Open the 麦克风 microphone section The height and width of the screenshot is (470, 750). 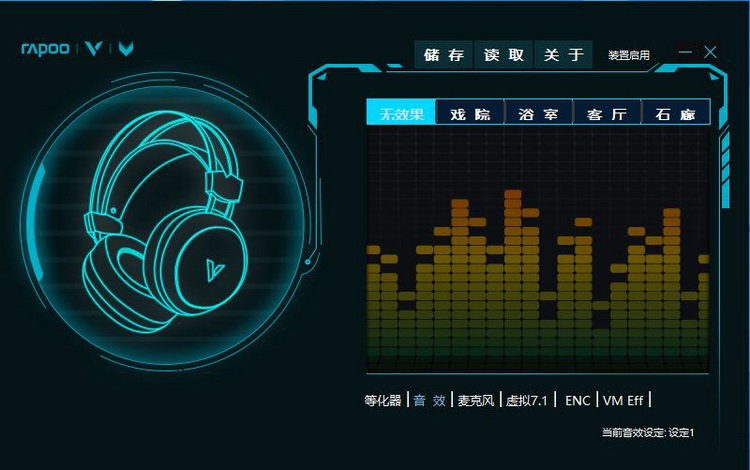(475, 400)
